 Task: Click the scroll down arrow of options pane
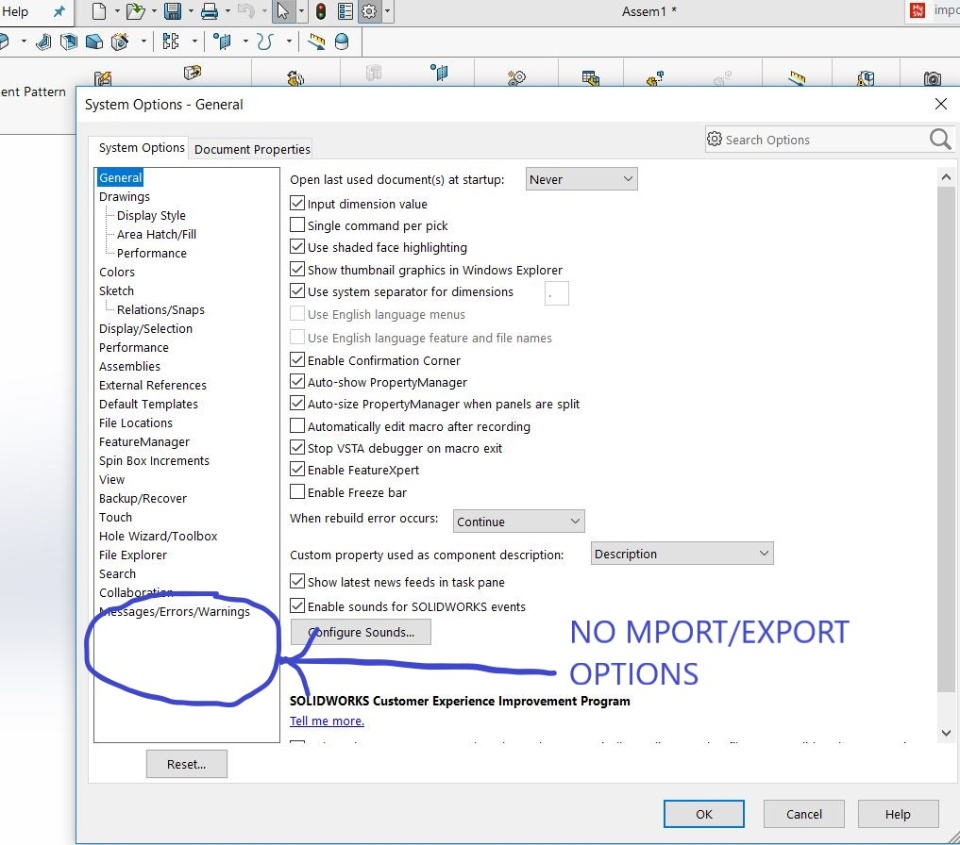tap(946, 733)
